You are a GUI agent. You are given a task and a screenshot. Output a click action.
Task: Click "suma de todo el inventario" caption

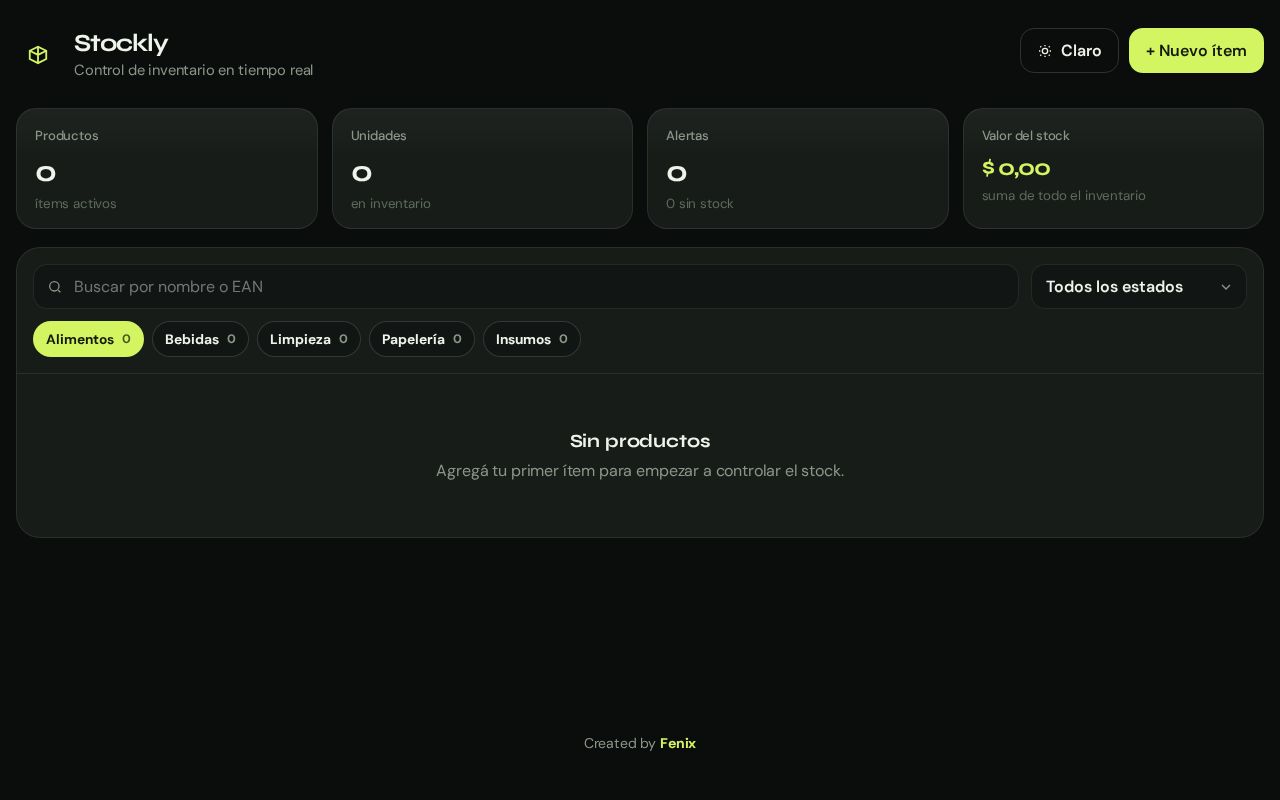[x=1064, y=196]
